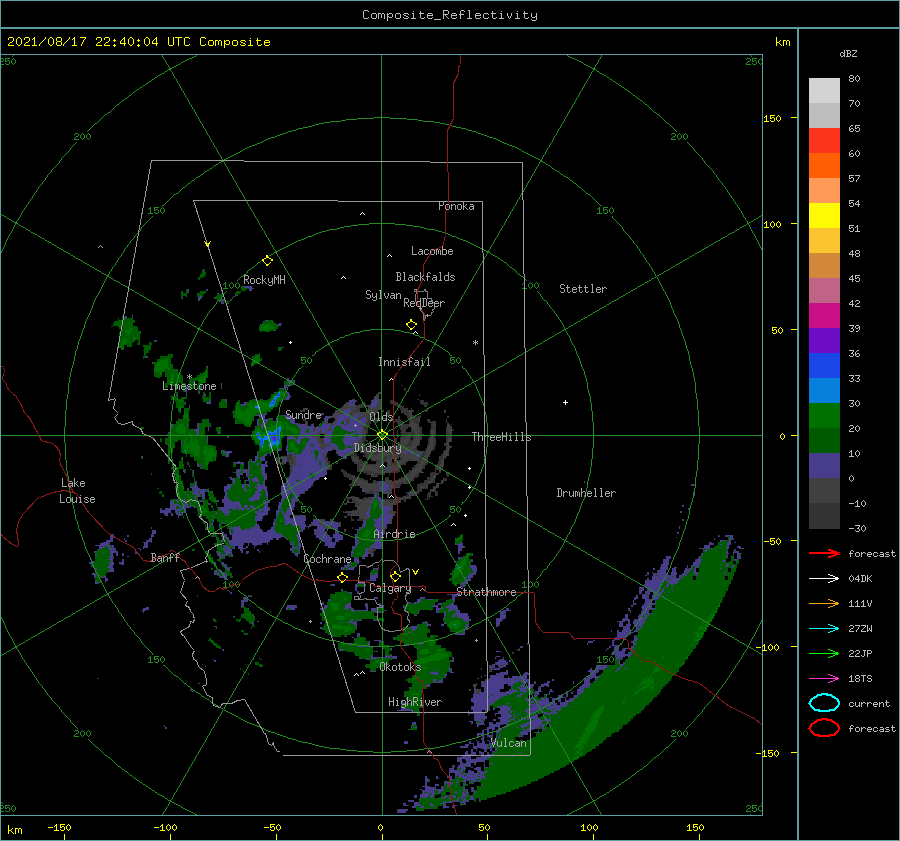
Task: Click the white asterisk above Limestone
Action: 189,377
